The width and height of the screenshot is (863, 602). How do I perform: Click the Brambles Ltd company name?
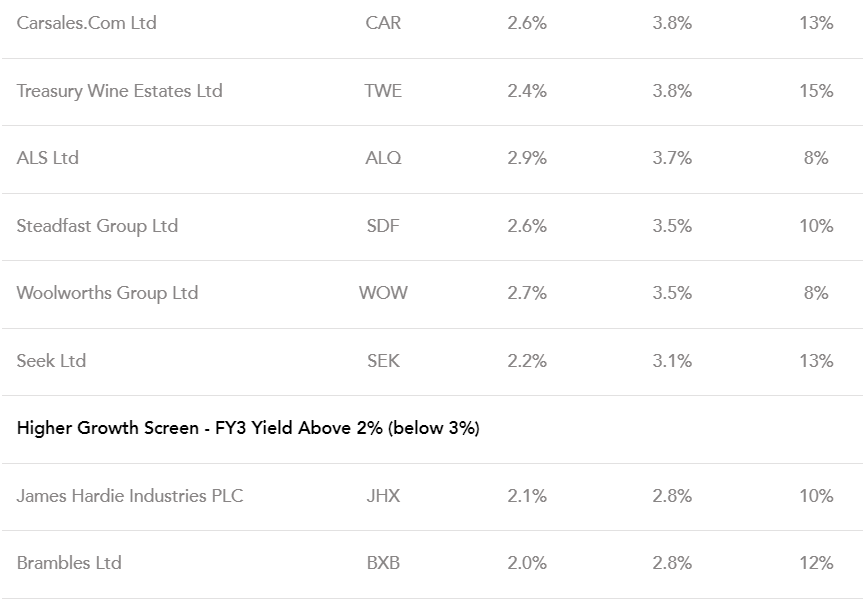[69, 563]
